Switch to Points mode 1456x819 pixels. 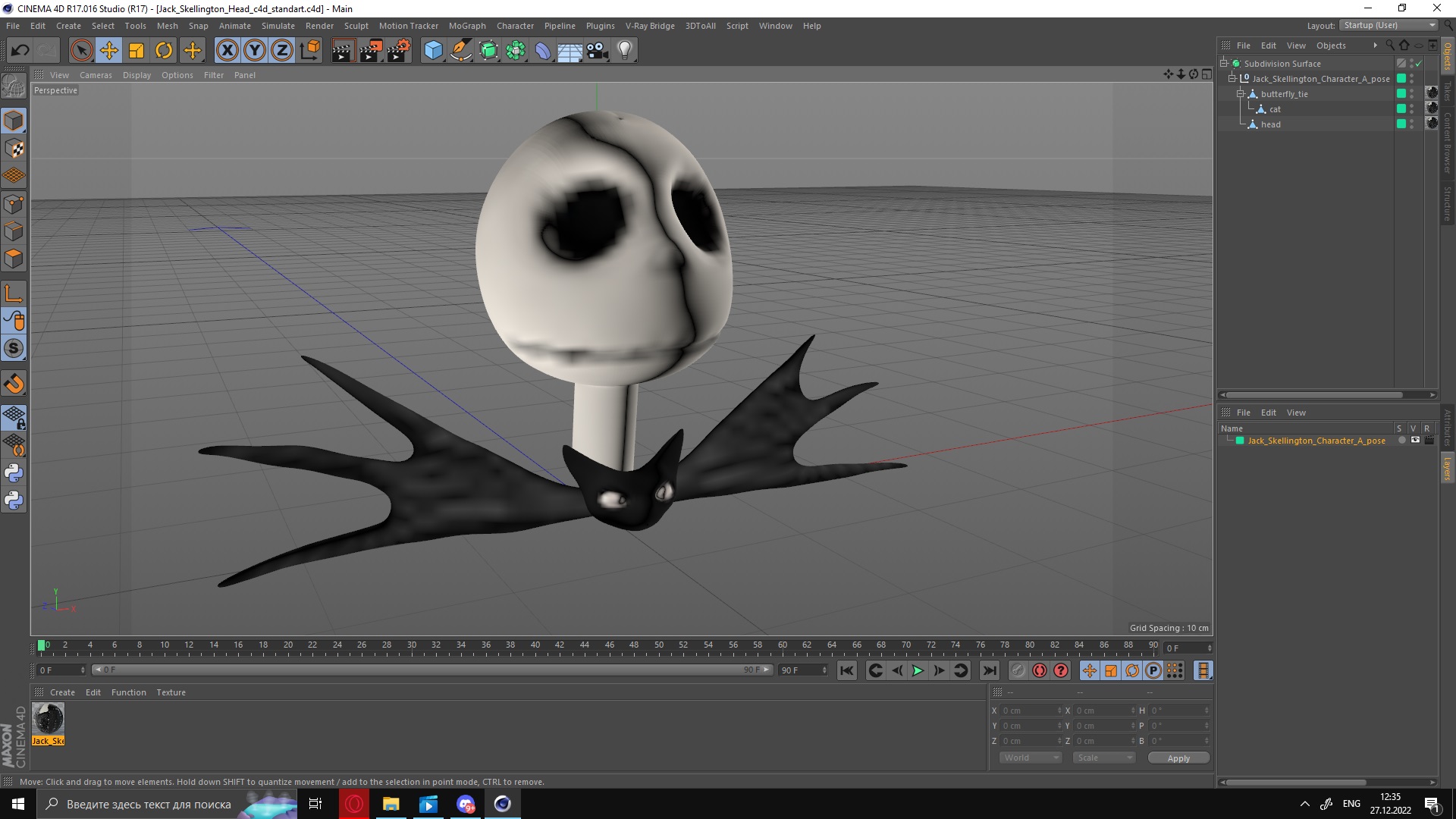(x=14, y=204)
